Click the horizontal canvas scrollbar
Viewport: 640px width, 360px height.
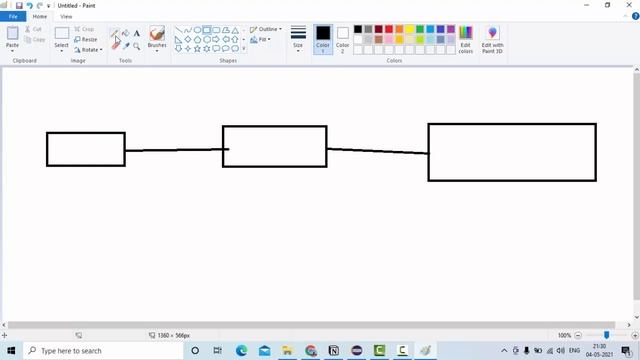pyautogui.click(x=311, y=325)
